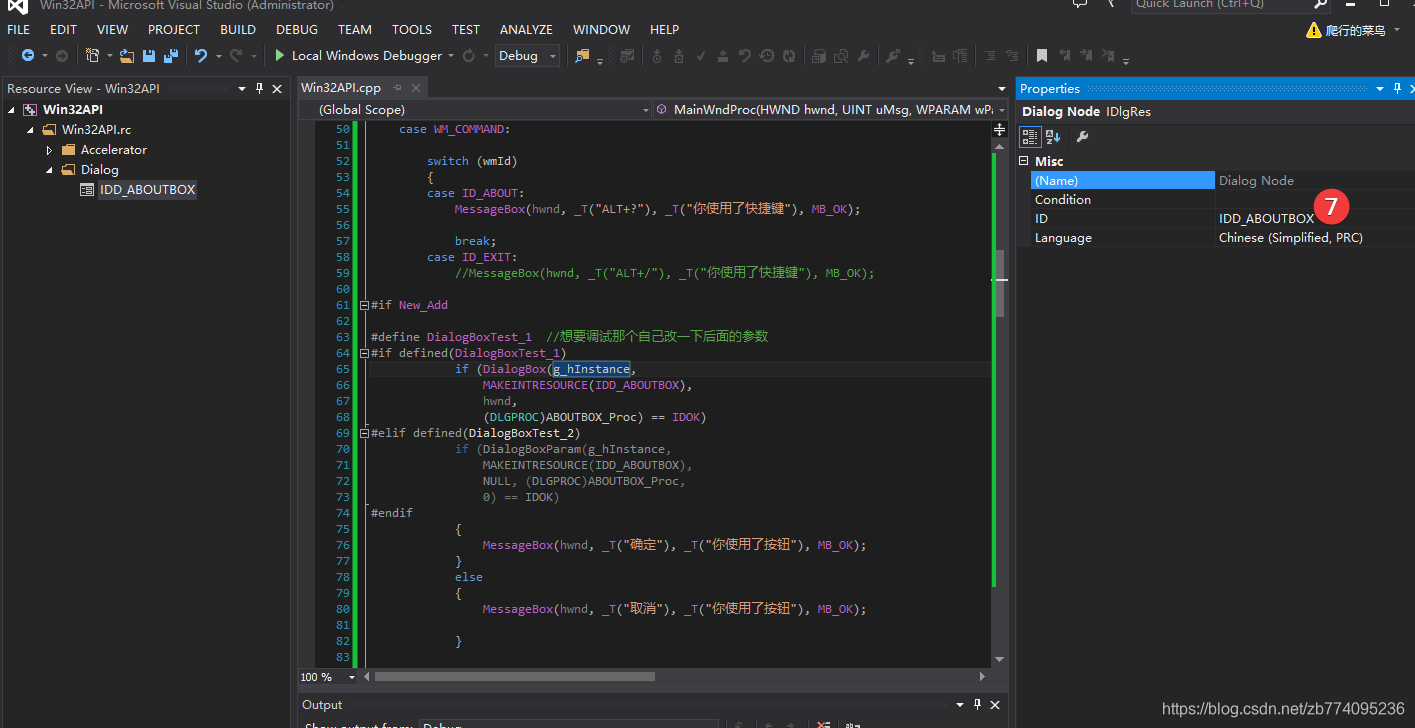
Task: Click the editor's horizontal scrollbar thumb
Action: [x=515, y=677]
